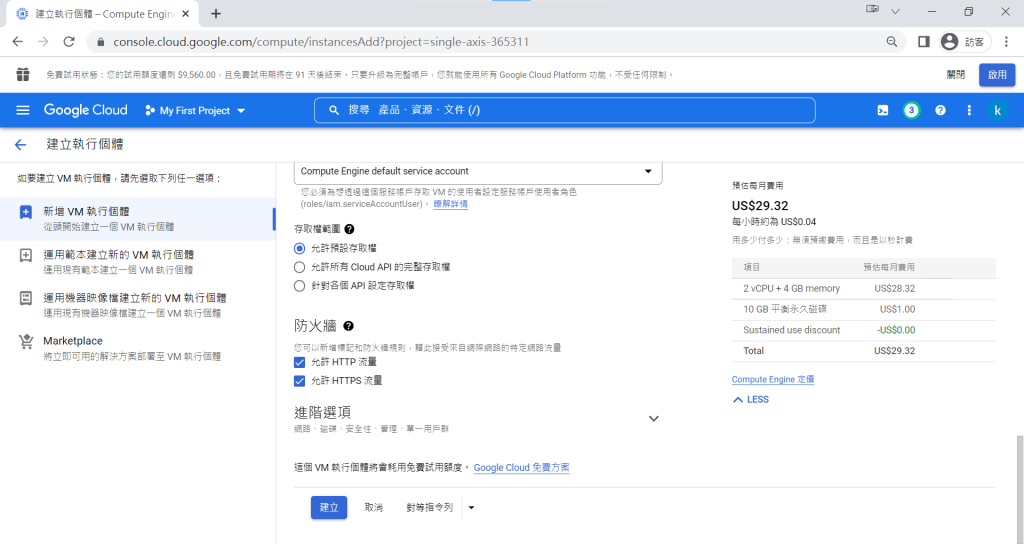Close the Compute Engine browser tab
The height and width of the screenshot is (544, 1024).
click(x=185, y=14)
